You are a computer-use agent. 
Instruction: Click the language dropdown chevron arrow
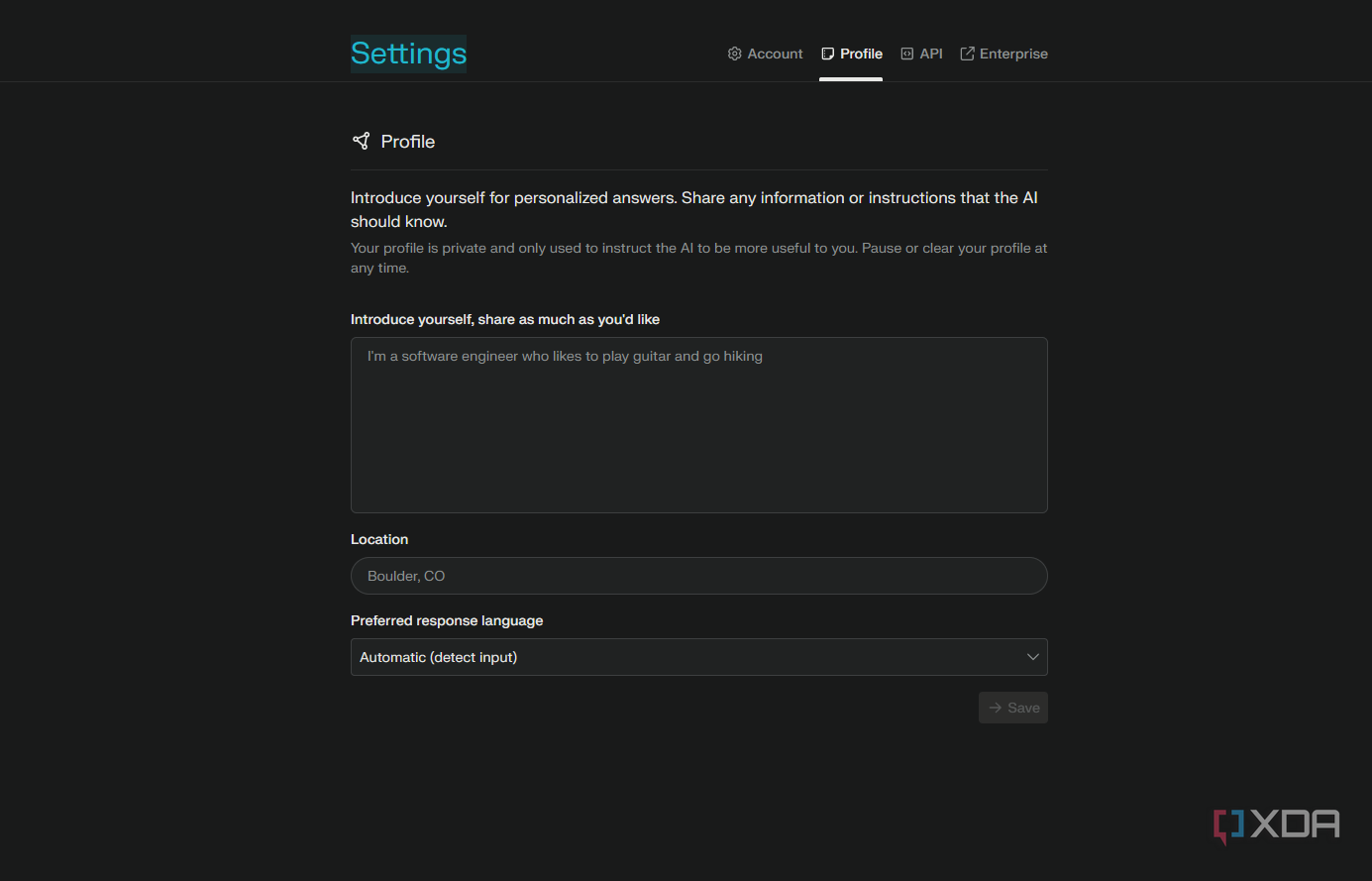(x=1032, y=657)
